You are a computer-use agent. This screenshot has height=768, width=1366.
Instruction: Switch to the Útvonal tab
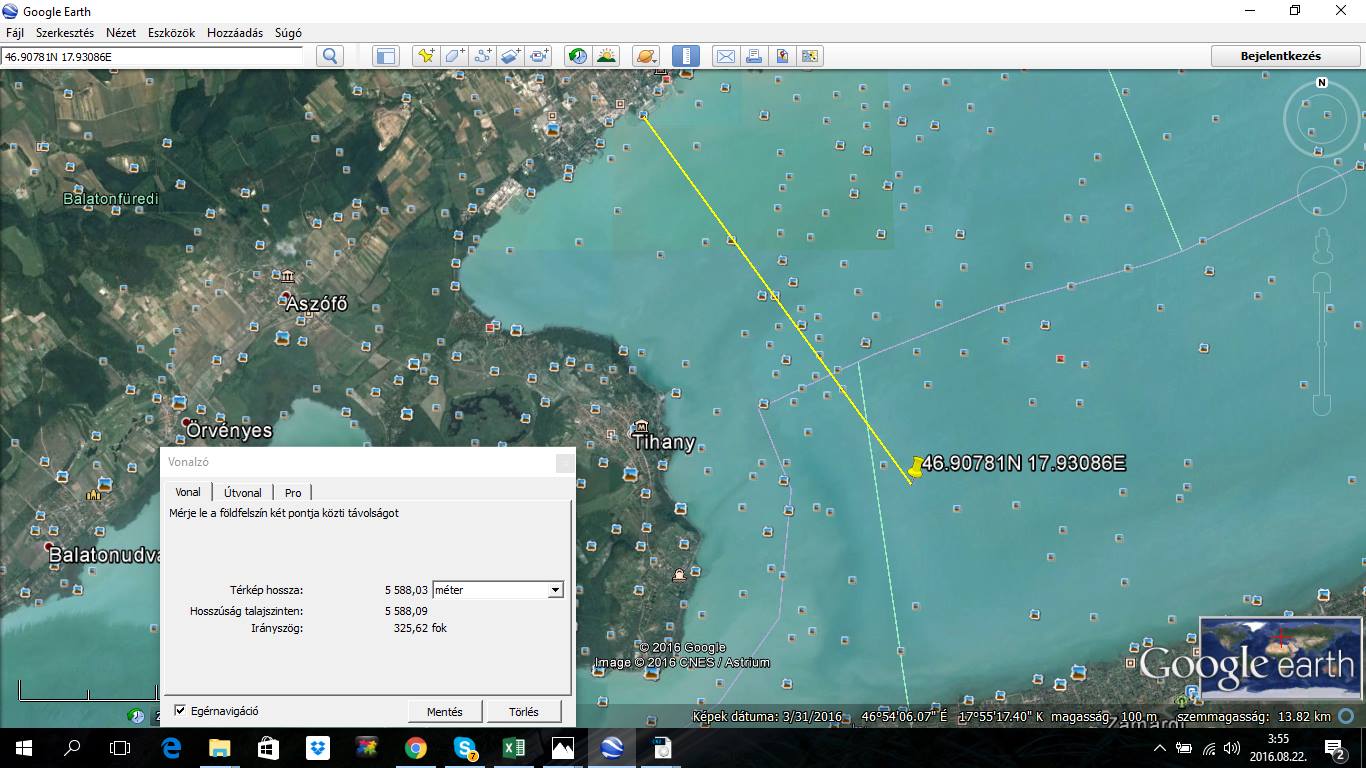point(242,492)
